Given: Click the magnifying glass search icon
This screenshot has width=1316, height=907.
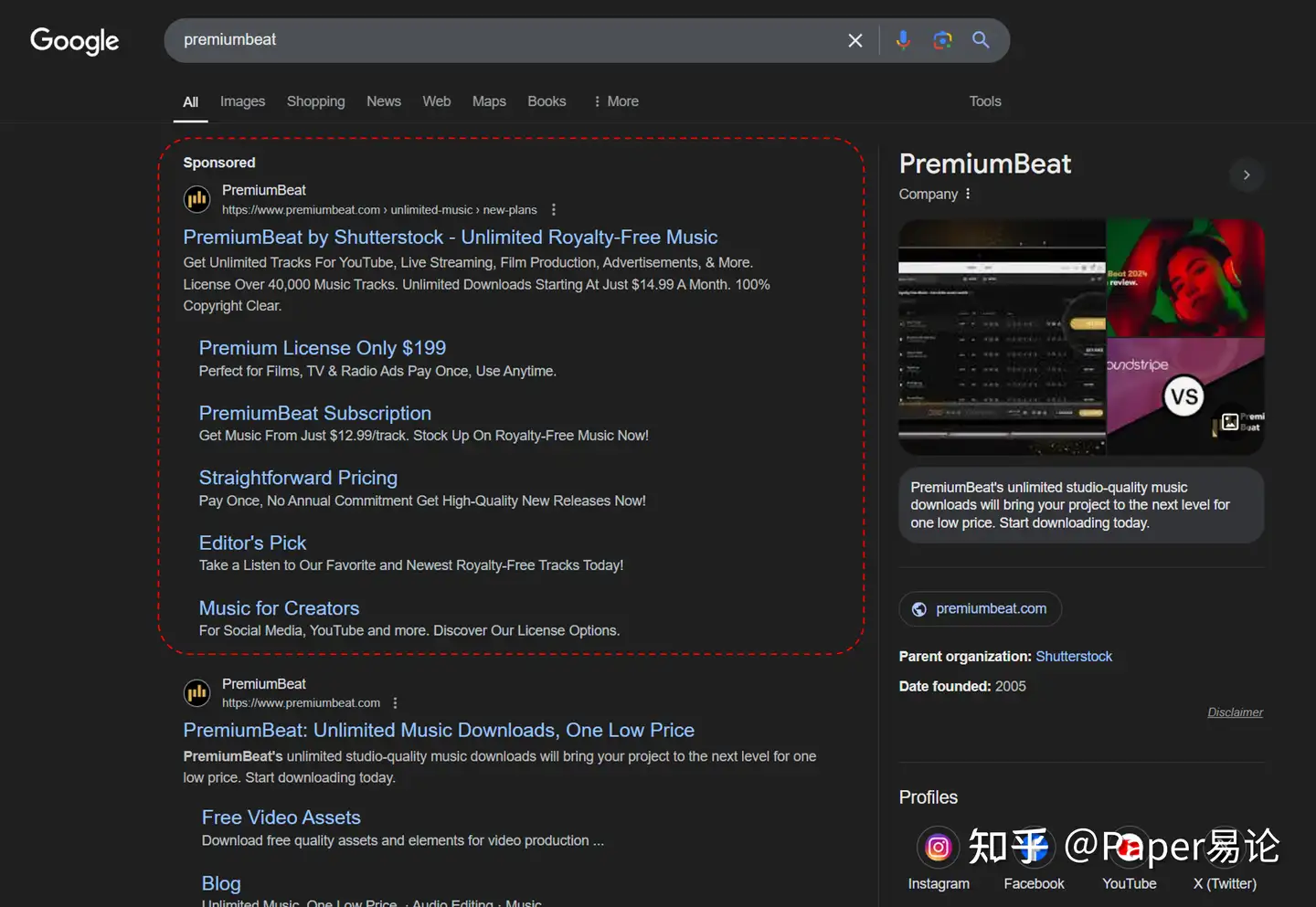Looking at the screenshot, I should tap(981, 40).
